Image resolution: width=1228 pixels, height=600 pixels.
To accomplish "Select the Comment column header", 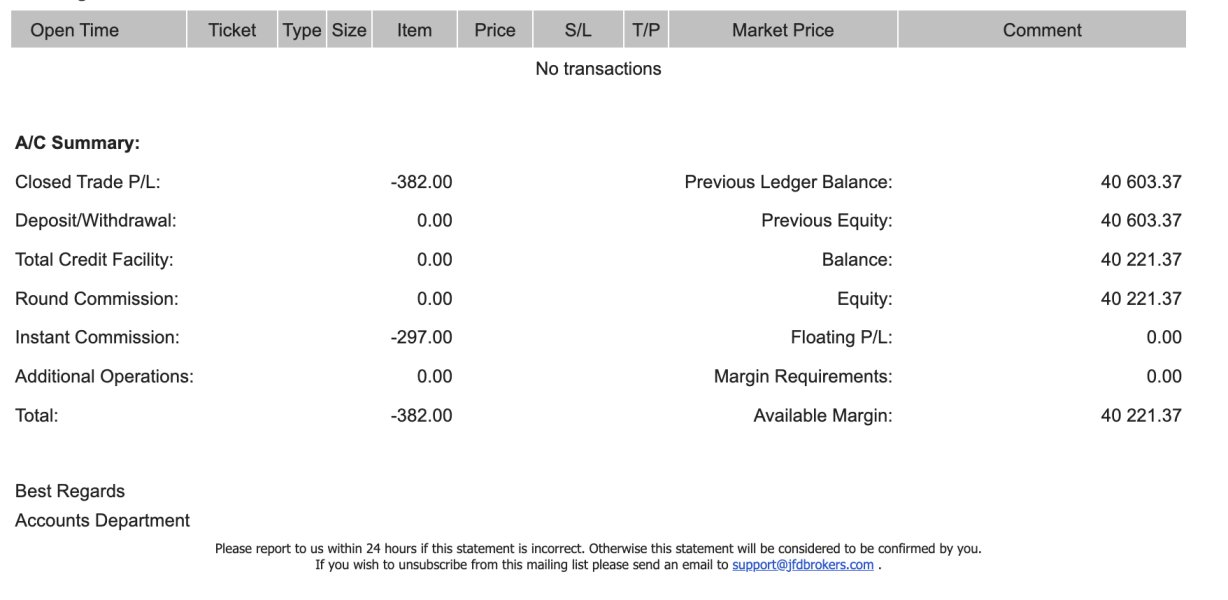I will (x=1042, y=30).
